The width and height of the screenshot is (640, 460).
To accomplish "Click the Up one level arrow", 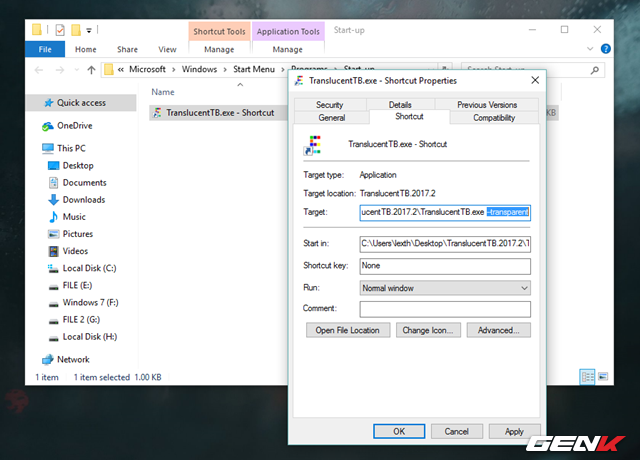I will (92, 70).
